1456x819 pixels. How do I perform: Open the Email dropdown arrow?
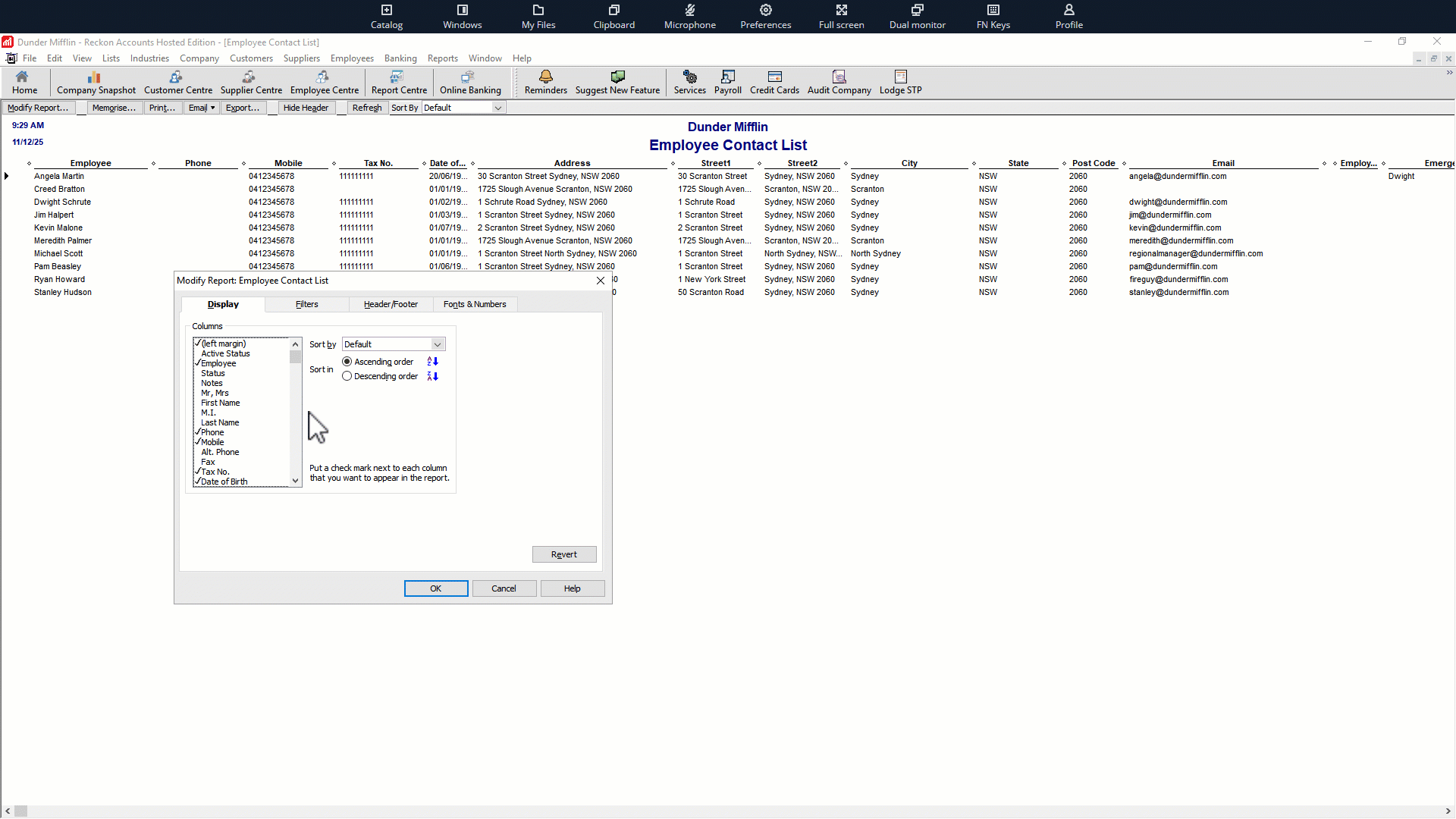click(212, 107)
